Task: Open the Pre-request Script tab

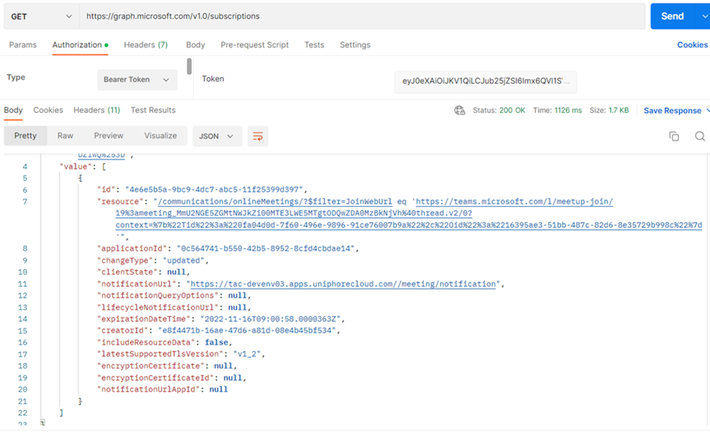Action: click(254, 45)
